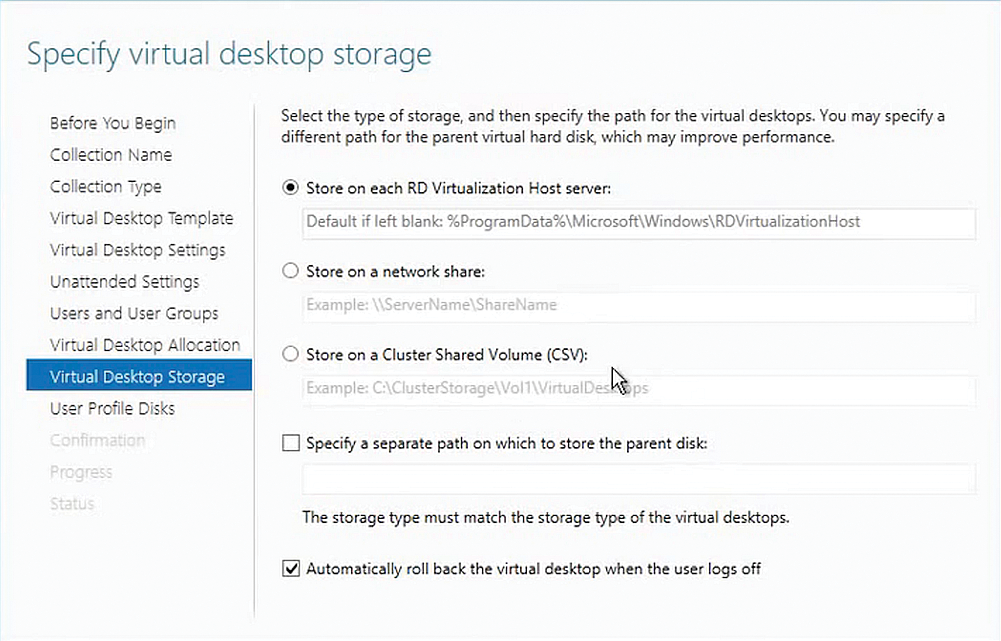Navigate to 'Collection Type' step

point(106,187)
